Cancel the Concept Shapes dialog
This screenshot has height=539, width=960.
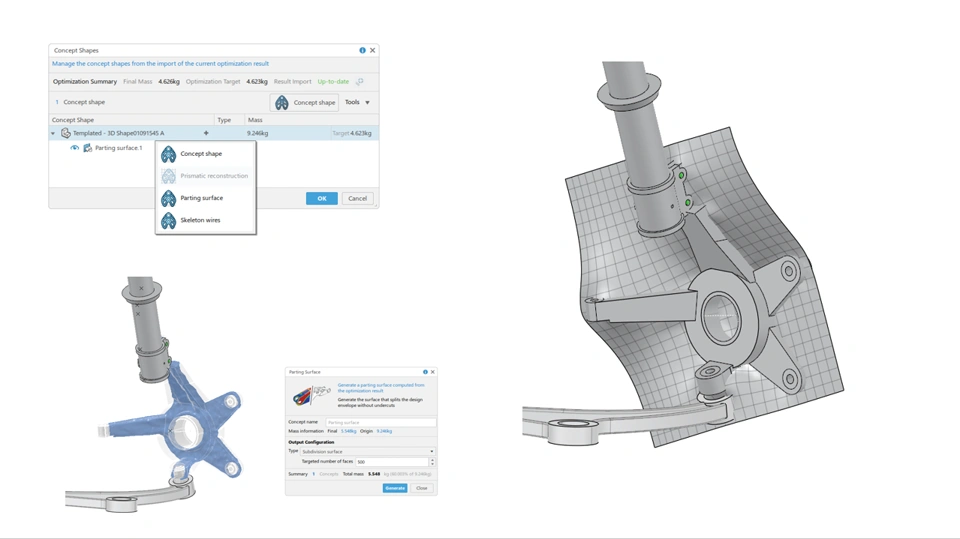click(358, 198)
